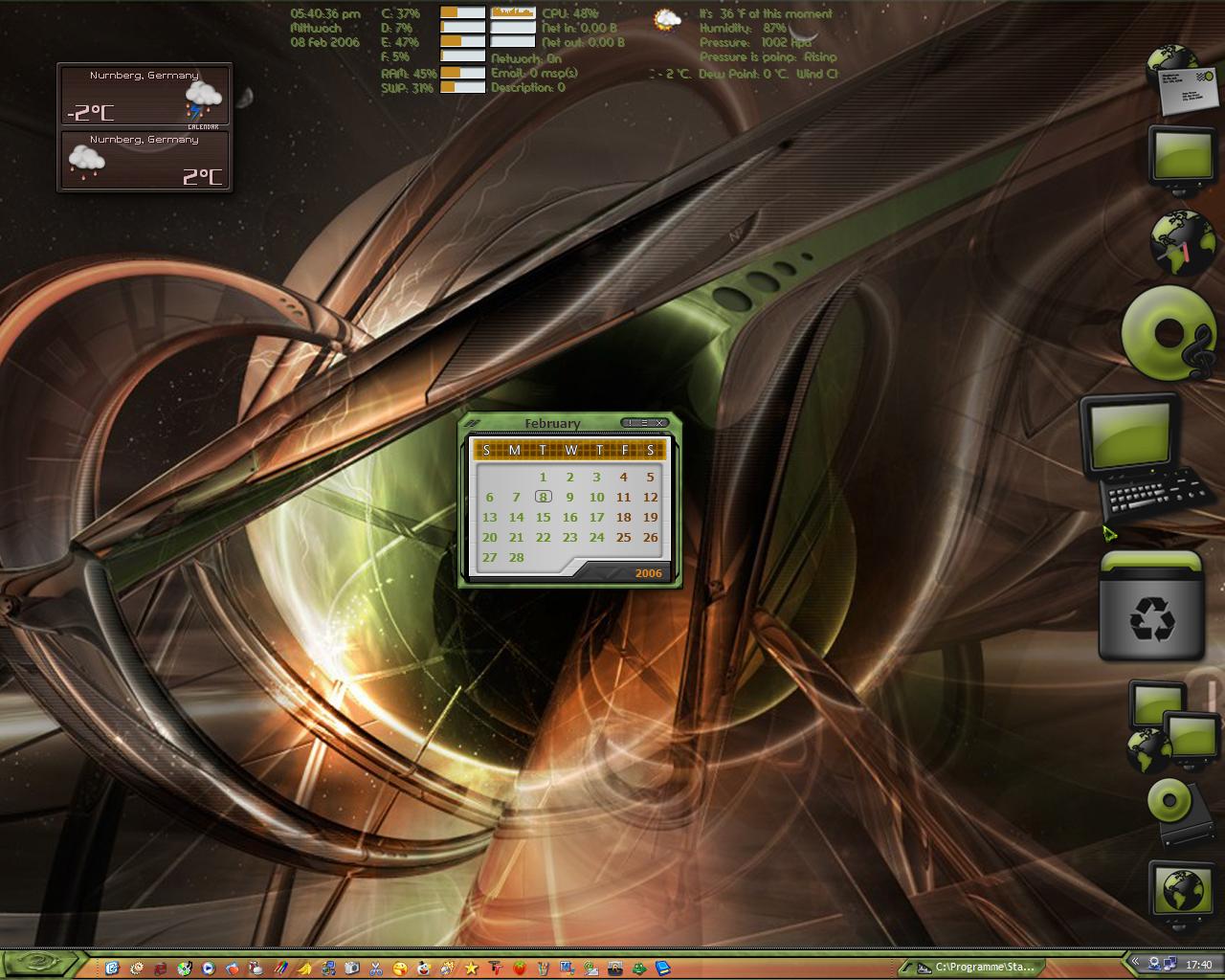The image size is (1225, 980).
Task: Expand hidden tray icons with double chevron
Action: pos(1135,962)
